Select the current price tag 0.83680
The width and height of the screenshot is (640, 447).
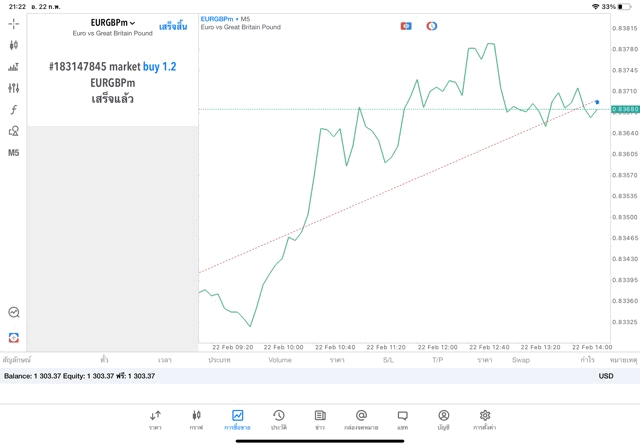click(625, 109)
